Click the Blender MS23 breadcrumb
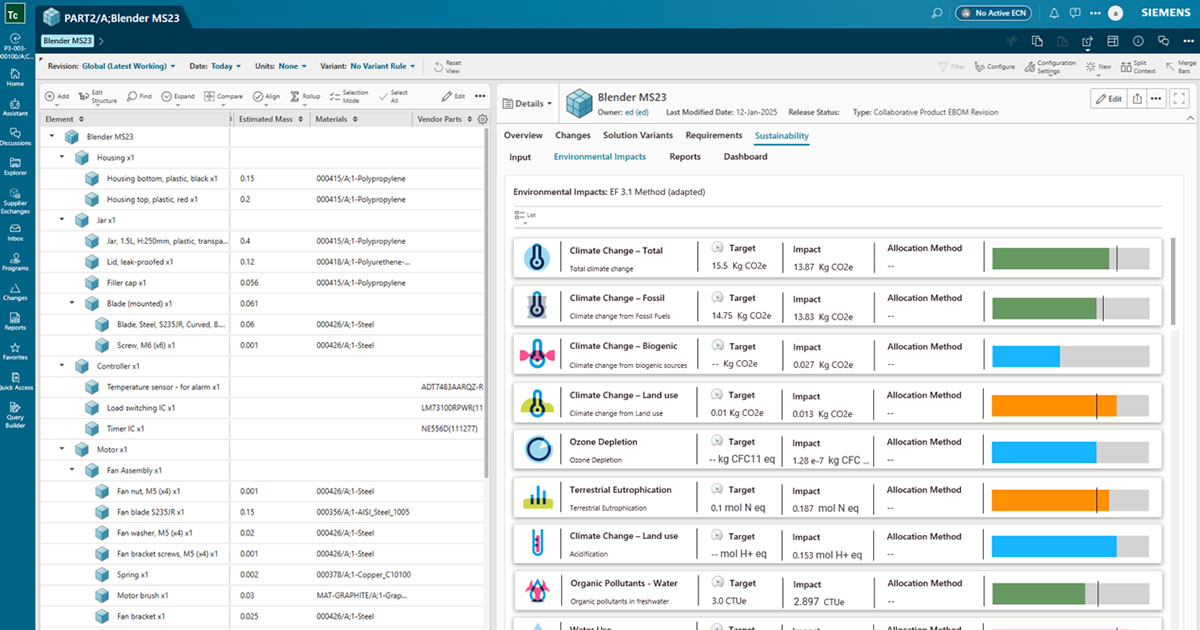 tap(68, 41)
